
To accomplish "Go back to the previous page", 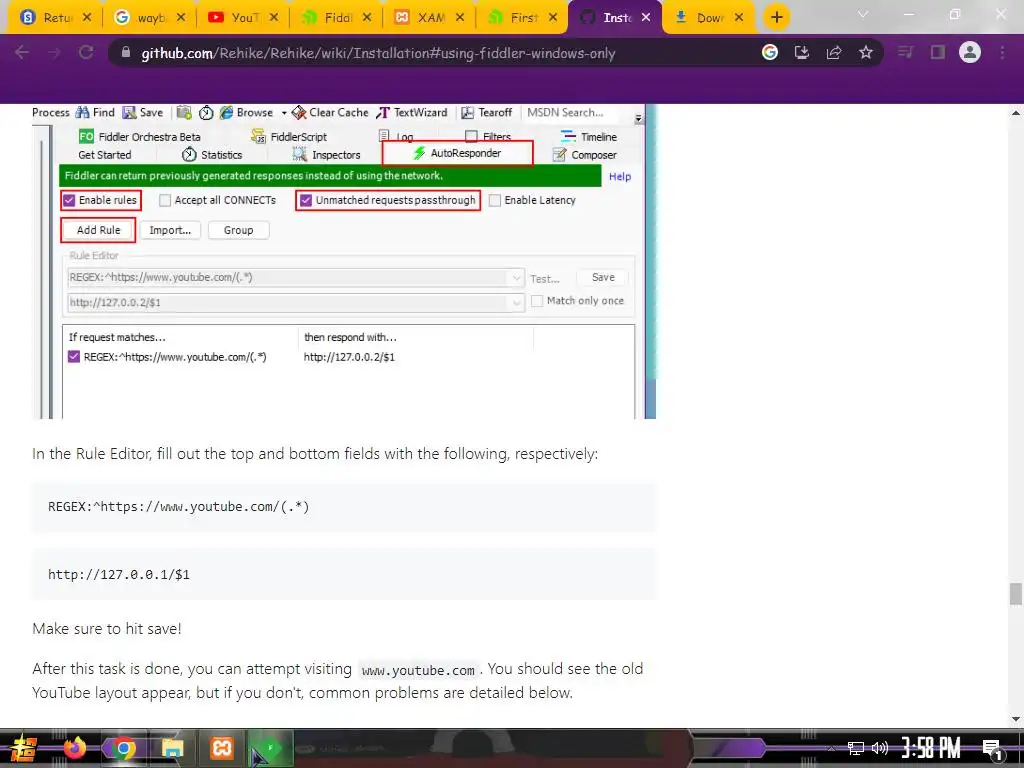I will pyautogui.click(x=22, y=52).
